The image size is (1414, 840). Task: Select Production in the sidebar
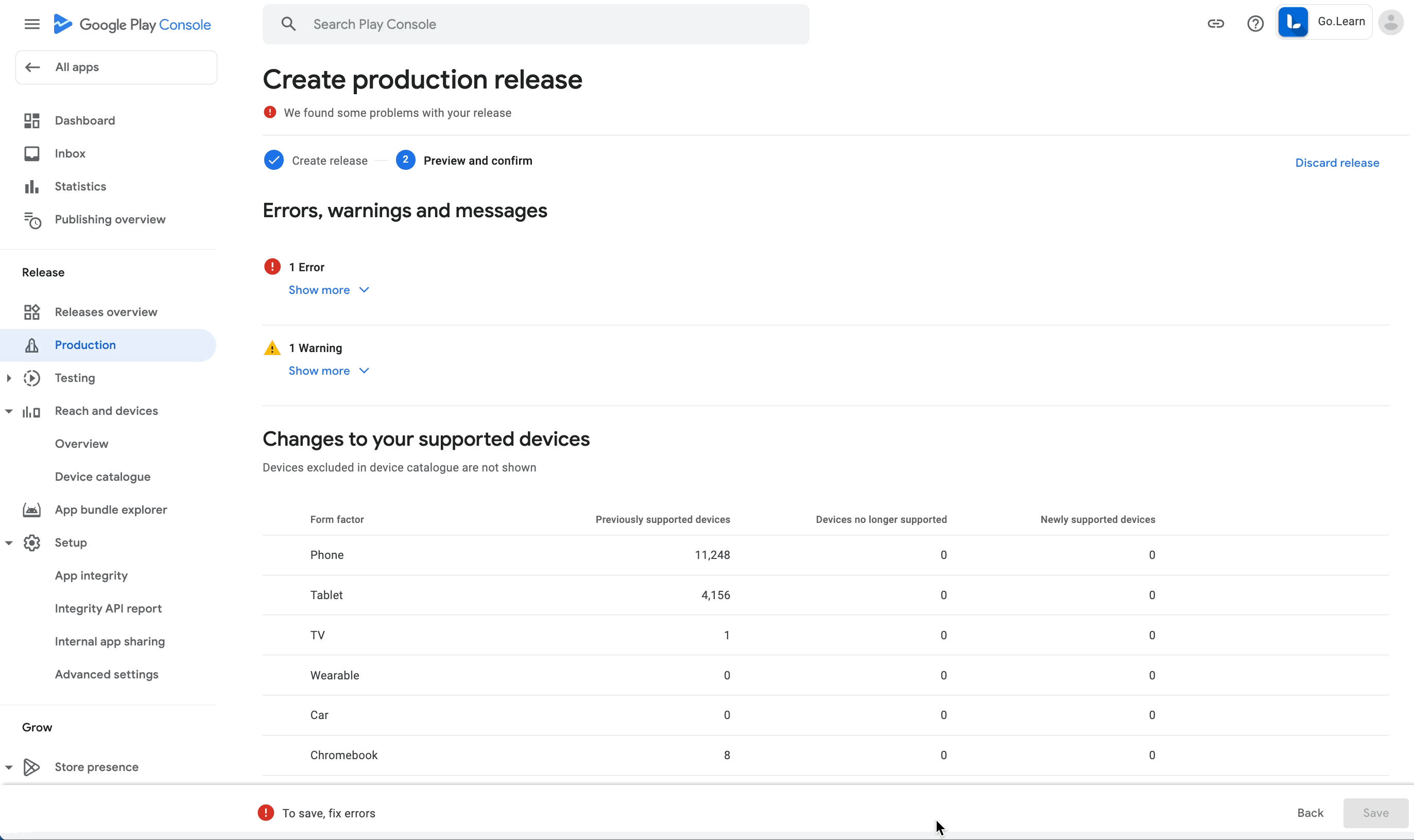[x=108, y=345]
